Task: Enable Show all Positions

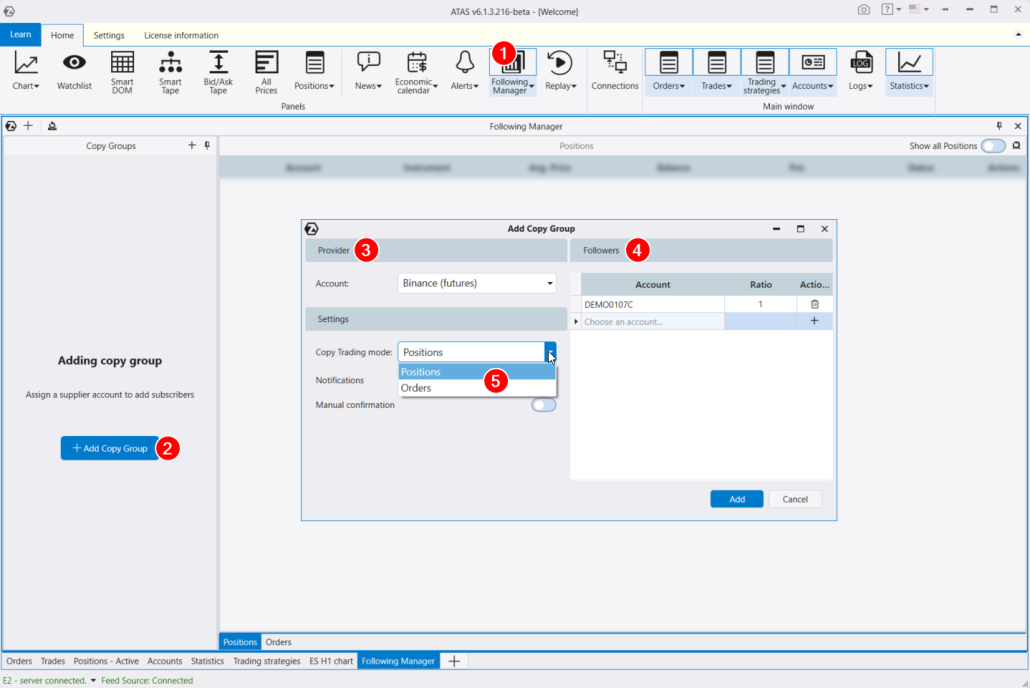Action: [993, 145]
